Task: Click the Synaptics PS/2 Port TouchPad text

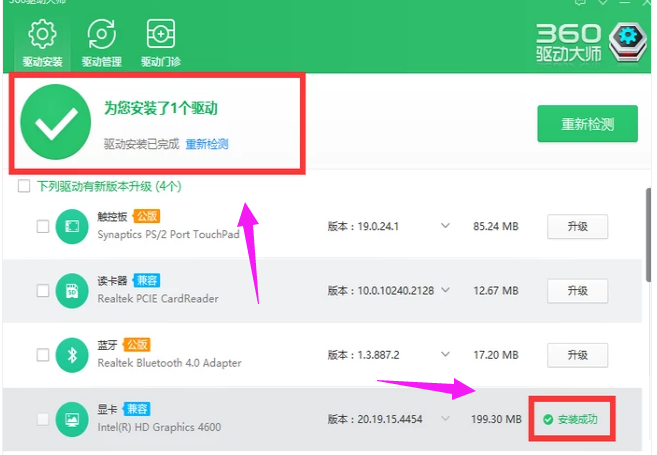Action: (x=168, y=235)
